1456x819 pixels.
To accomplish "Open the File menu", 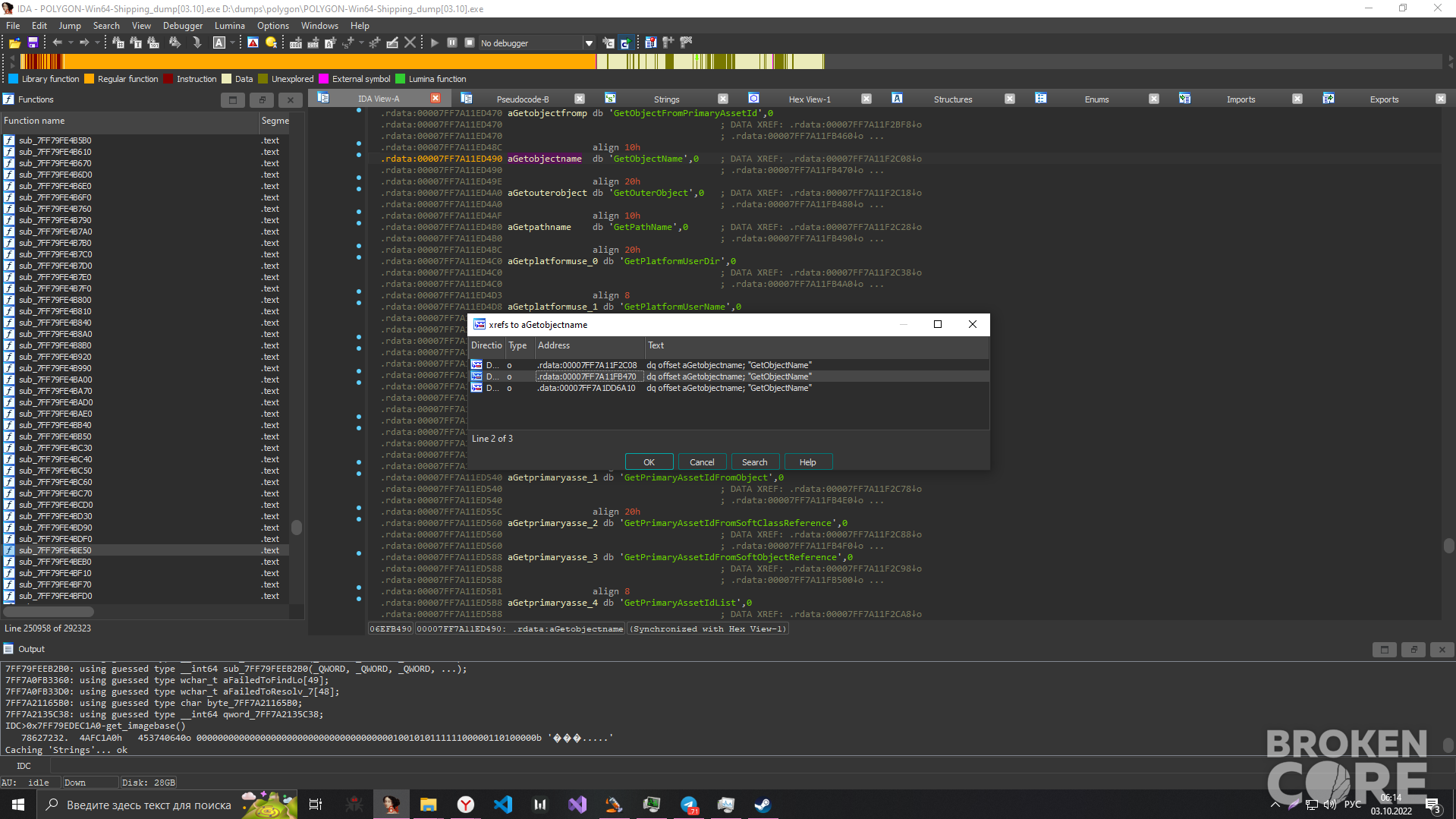I will pos(13,26).
